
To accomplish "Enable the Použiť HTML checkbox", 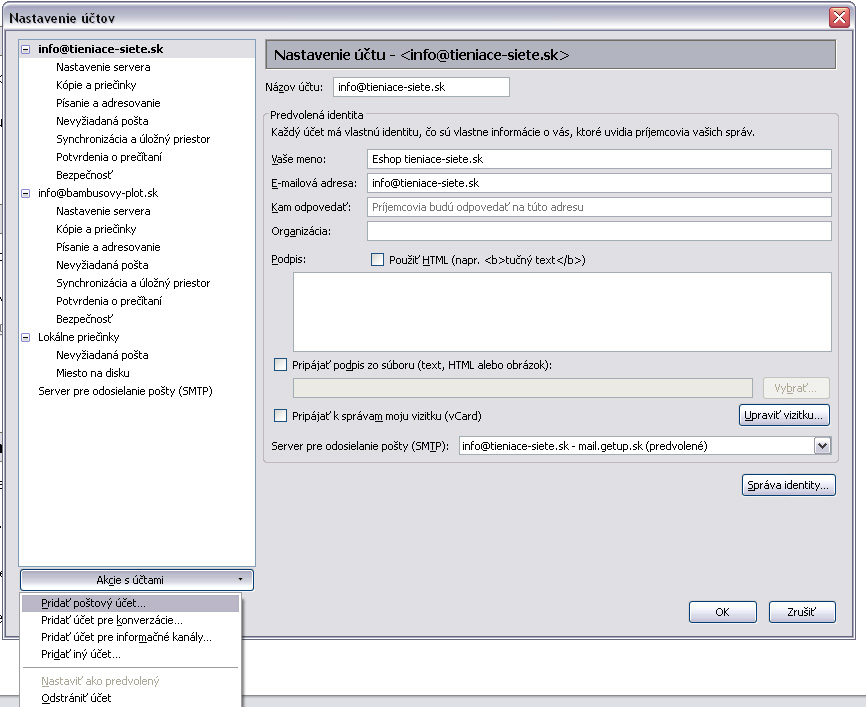I will click(377, 260).
